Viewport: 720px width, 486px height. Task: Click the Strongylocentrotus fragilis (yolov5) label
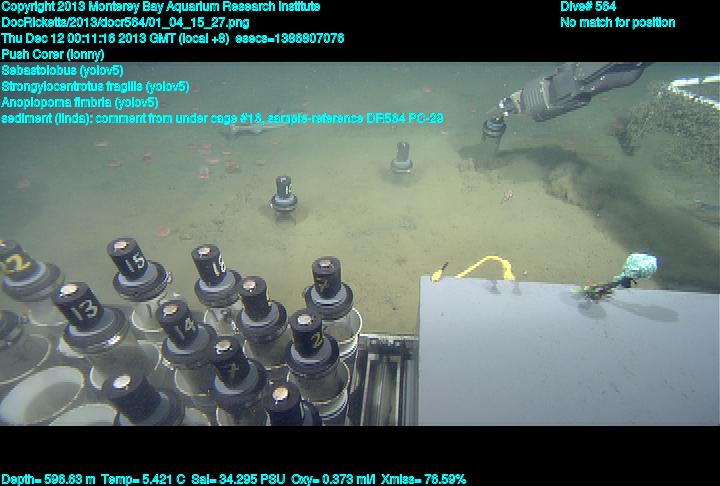coord(95,86)
